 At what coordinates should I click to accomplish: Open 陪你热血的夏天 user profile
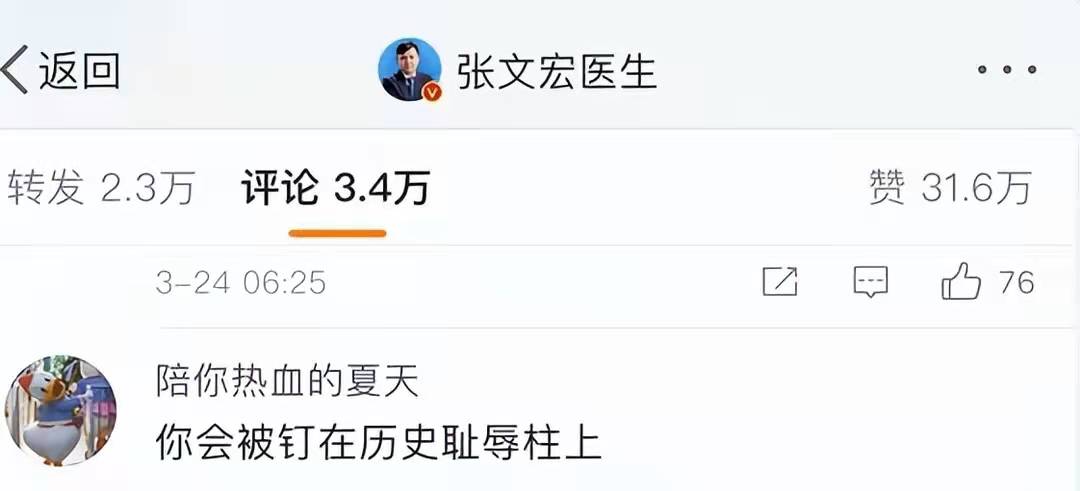287,382
